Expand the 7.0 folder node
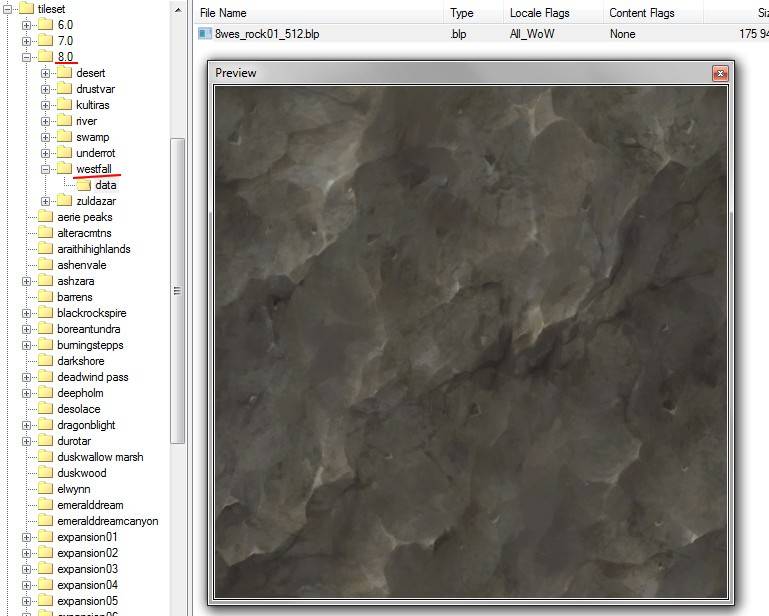The width and height of the screenshot is (769, 616). (26, 41)
